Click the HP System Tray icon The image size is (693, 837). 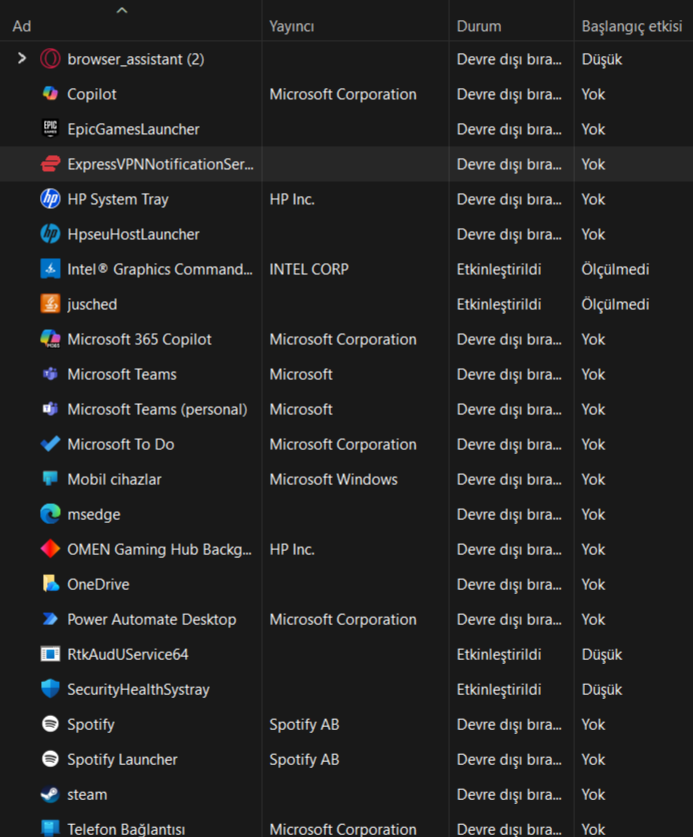coord(50,199)
